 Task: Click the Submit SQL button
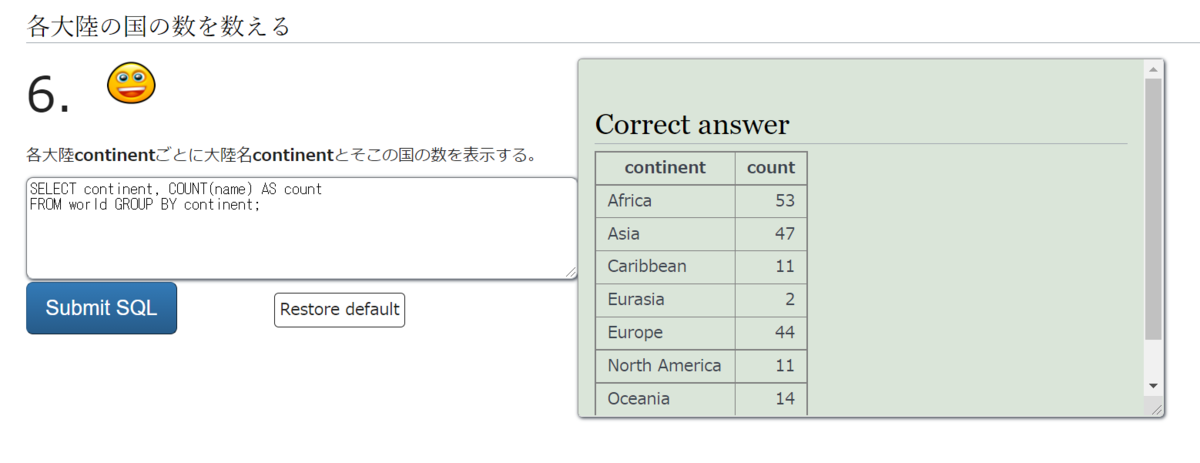click(x=101, y=308)
